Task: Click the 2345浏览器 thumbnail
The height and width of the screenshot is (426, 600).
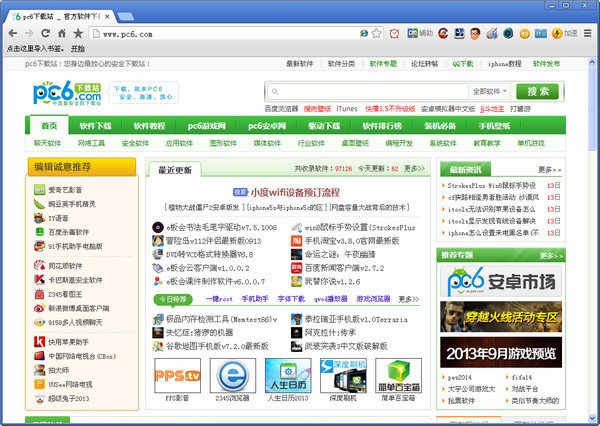Action: tap(233, 375)
